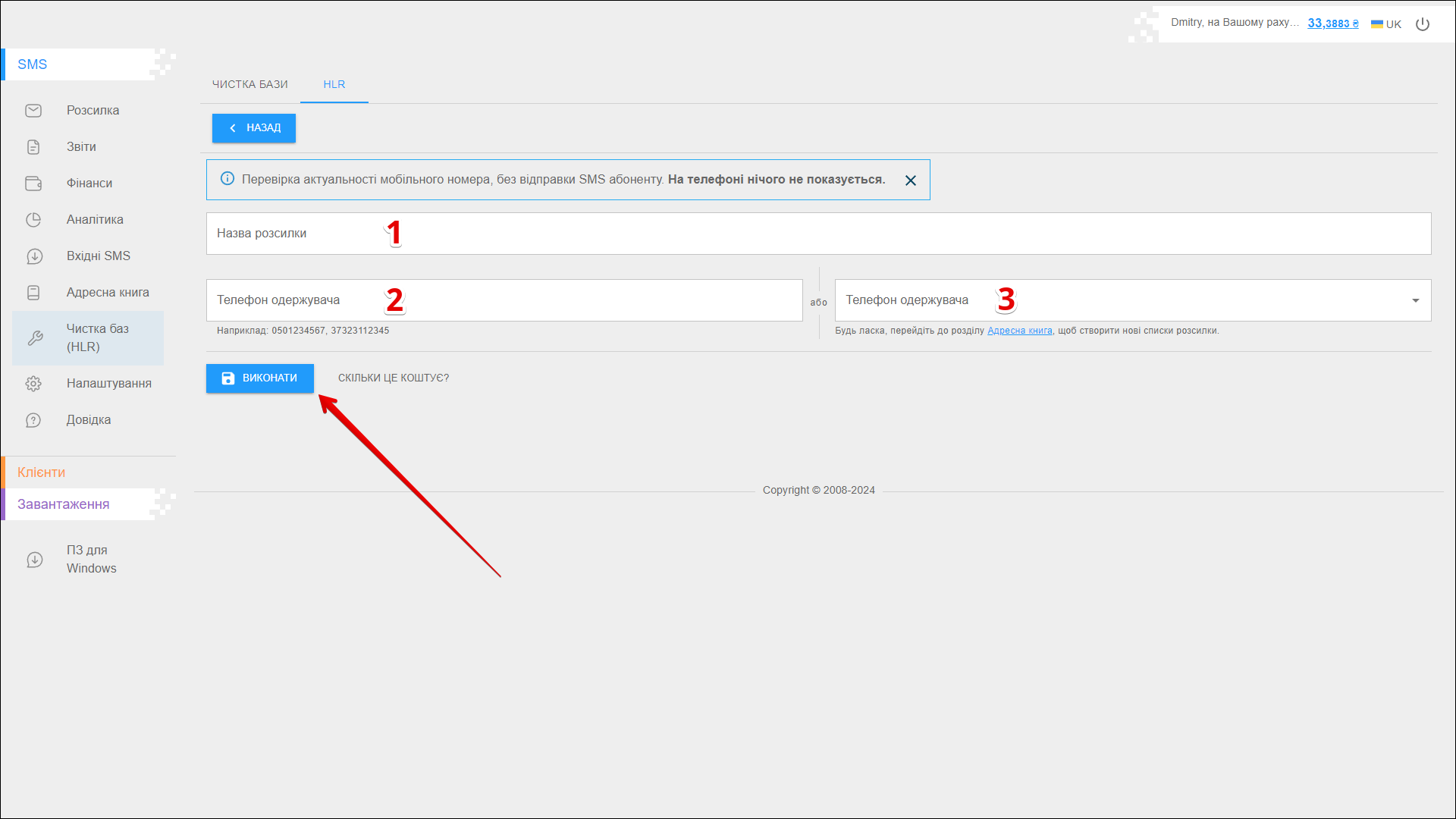This screenshot has height=819, width=1456.
Task: Click the Назва розсилки input field
Action: pos(819,234)
